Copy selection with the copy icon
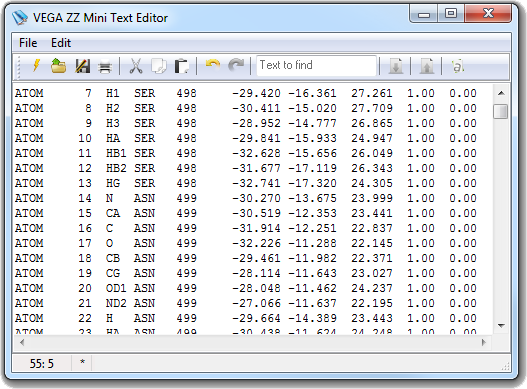Image resolution: width=527 pixels, height=389 pixels. pos(158,66)
